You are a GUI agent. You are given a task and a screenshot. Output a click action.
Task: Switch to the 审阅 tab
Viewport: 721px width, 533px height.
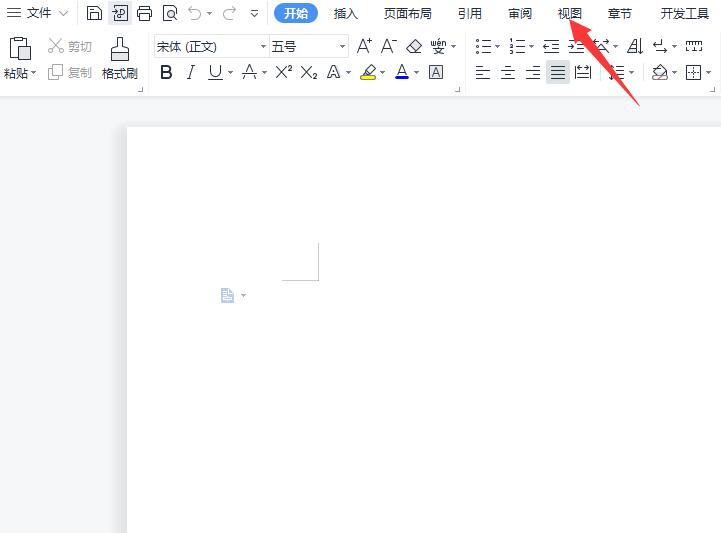520,13
